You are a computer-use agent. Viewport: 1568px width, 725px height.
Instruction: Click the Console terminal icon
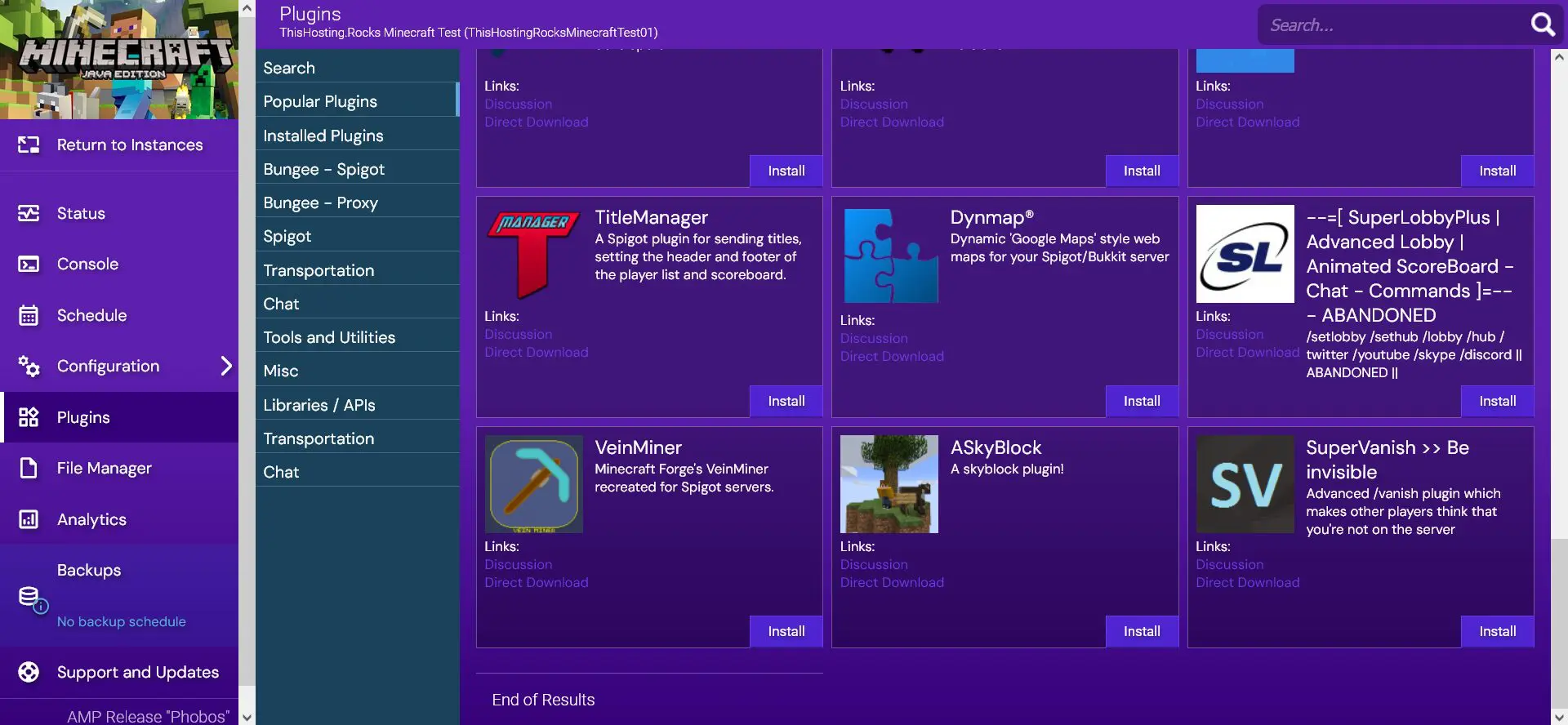29,264
